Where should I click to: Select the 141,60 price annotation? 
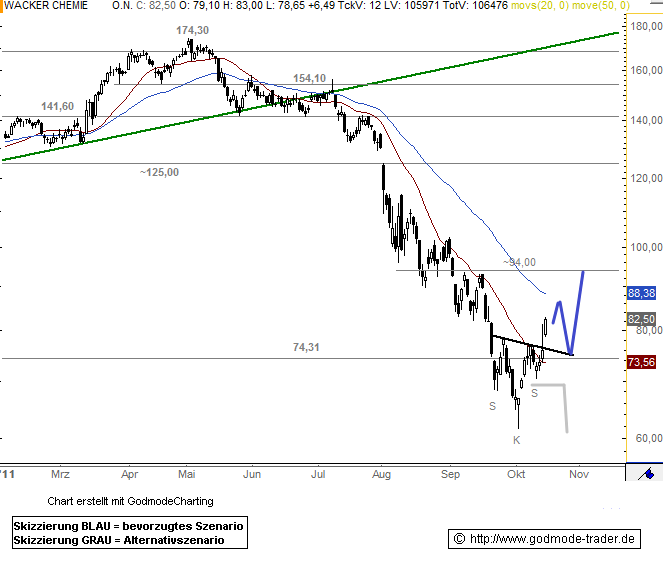click(57, 106)
